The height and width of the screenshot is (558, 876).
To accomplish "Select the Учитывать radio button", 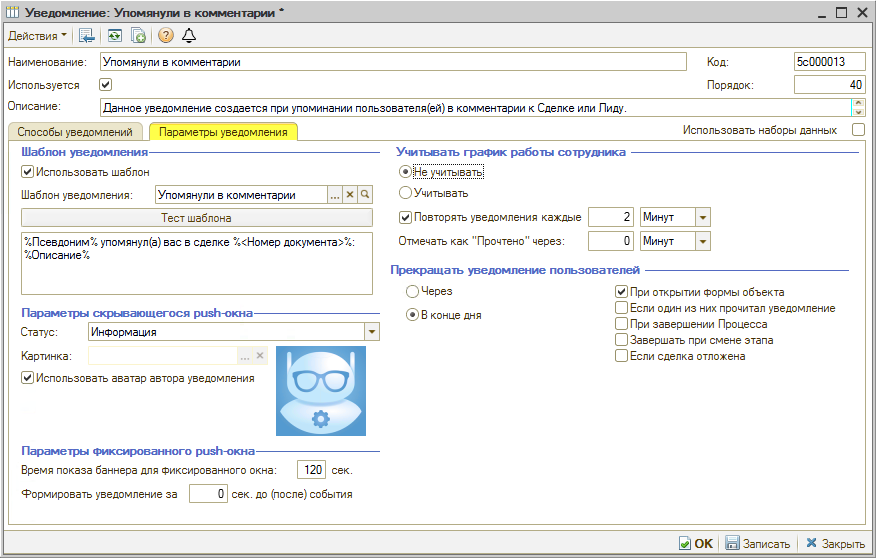I will (x=405, y=193).
